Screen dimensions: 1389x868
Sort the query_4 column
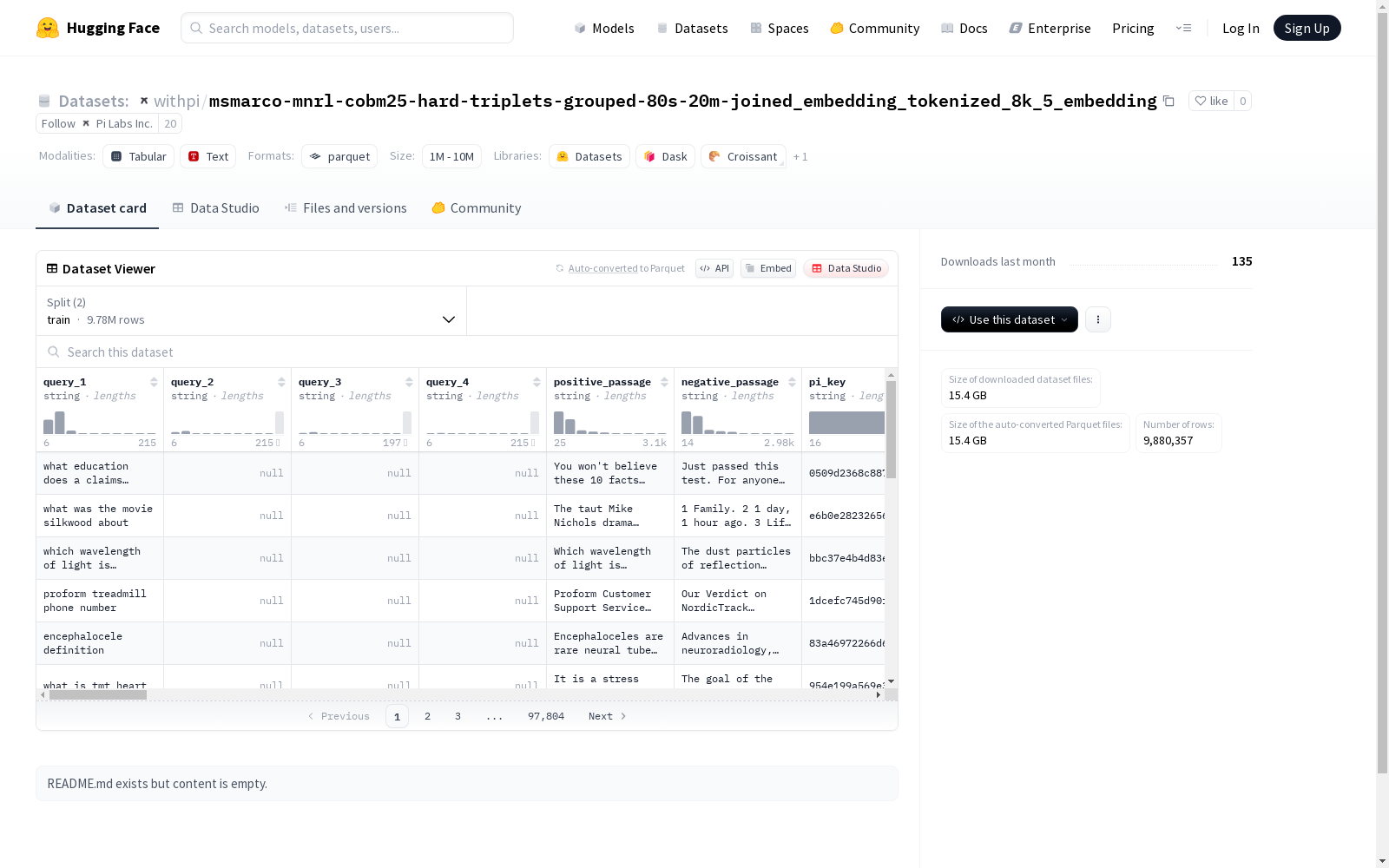537,382
